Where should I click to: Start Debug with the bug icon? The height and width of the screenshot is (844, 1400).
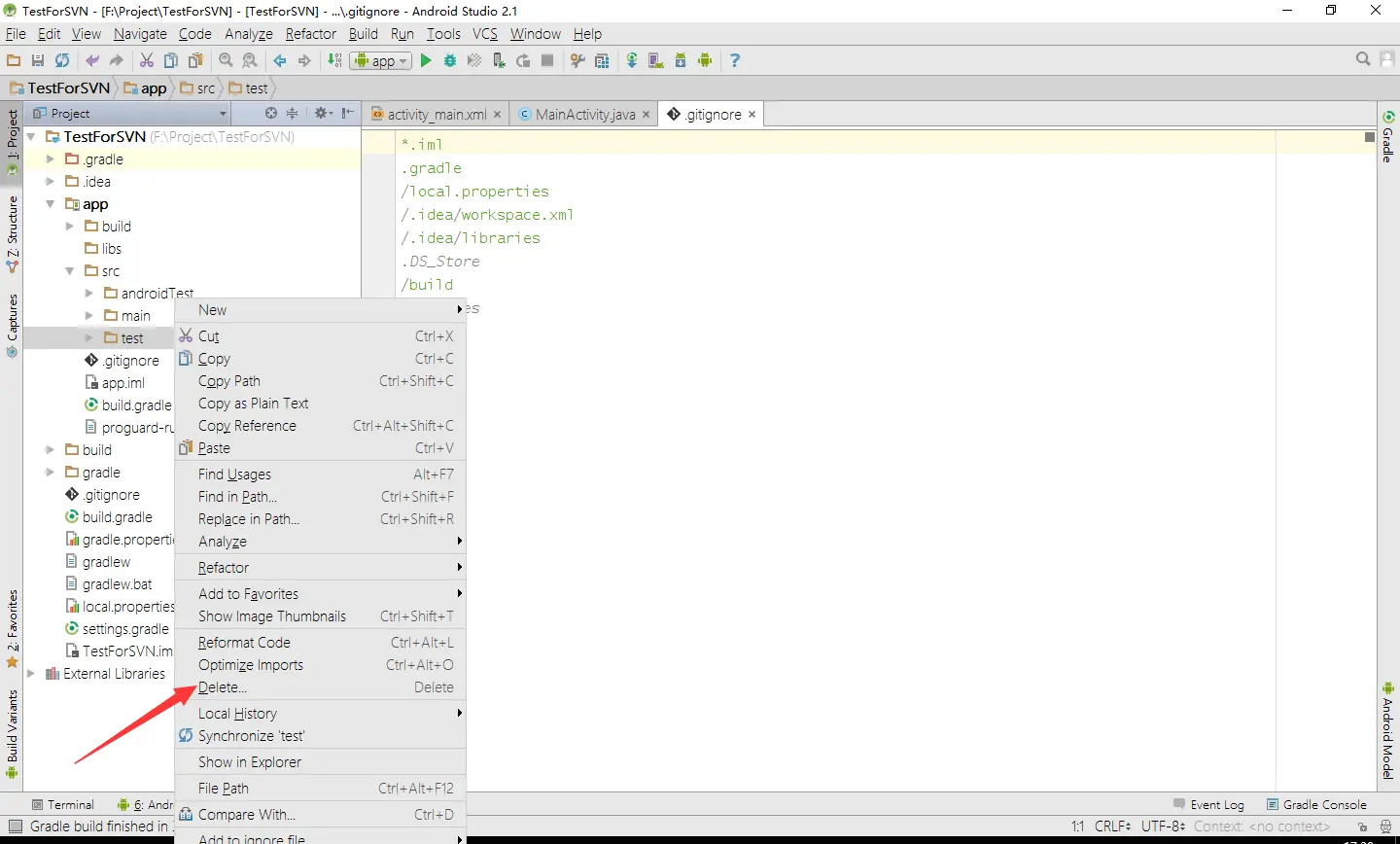(450, 60)
